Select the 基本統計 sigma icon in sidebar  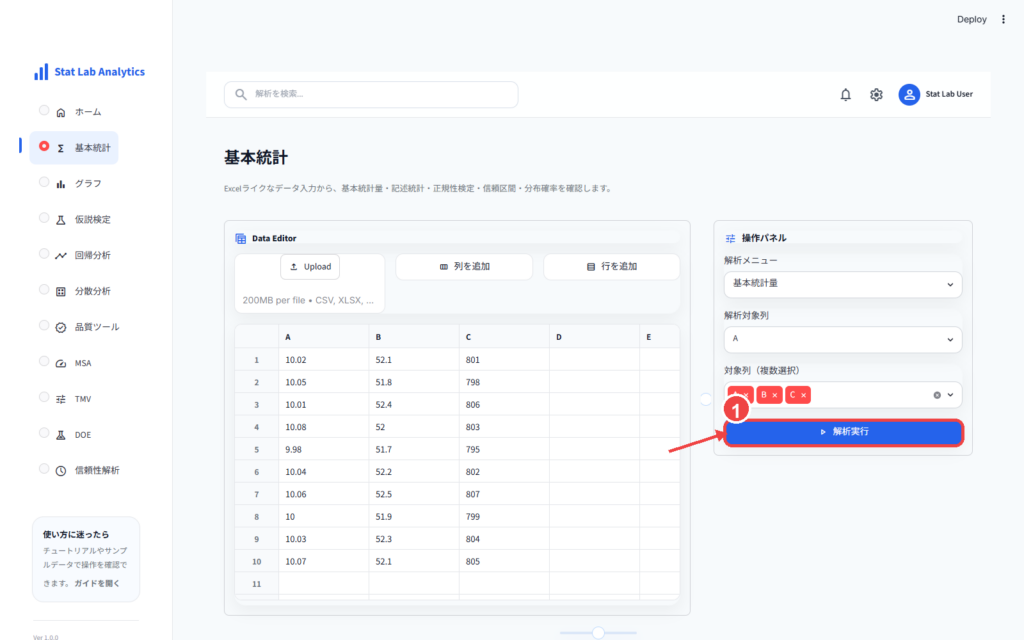tap(61, 148)
